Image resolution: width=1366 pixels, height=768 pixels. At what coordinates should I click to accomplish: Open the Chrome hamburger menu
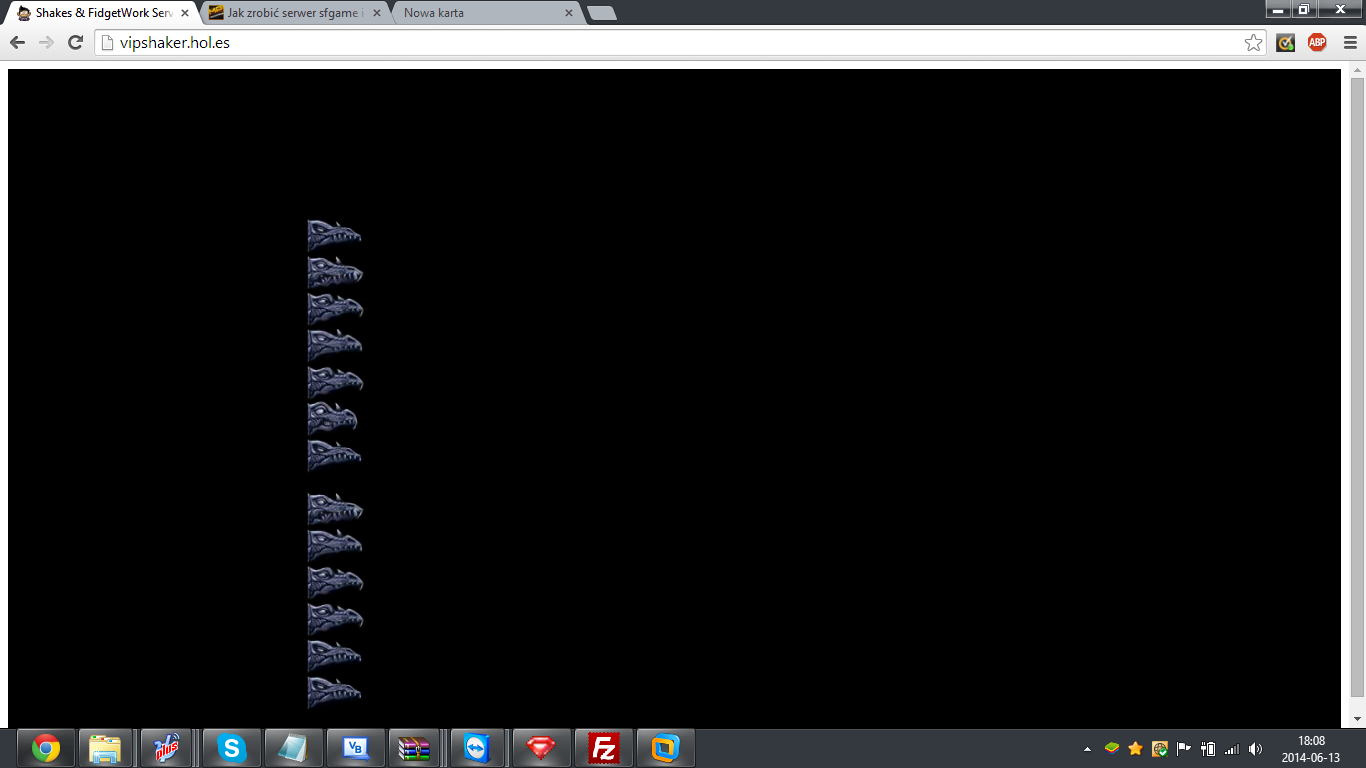coord(1349,43)
